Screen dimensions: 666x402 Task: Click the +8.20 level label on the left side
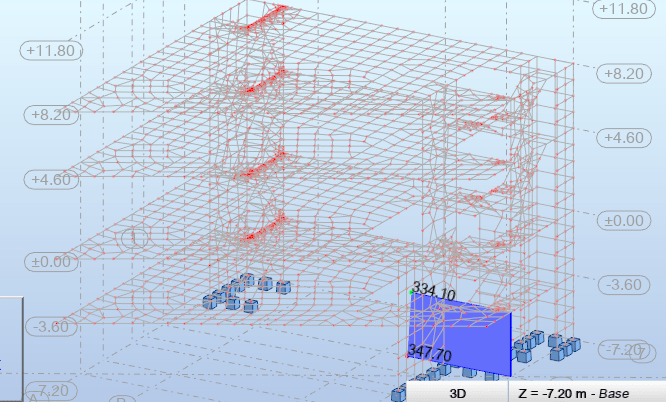tap(51, 115)
